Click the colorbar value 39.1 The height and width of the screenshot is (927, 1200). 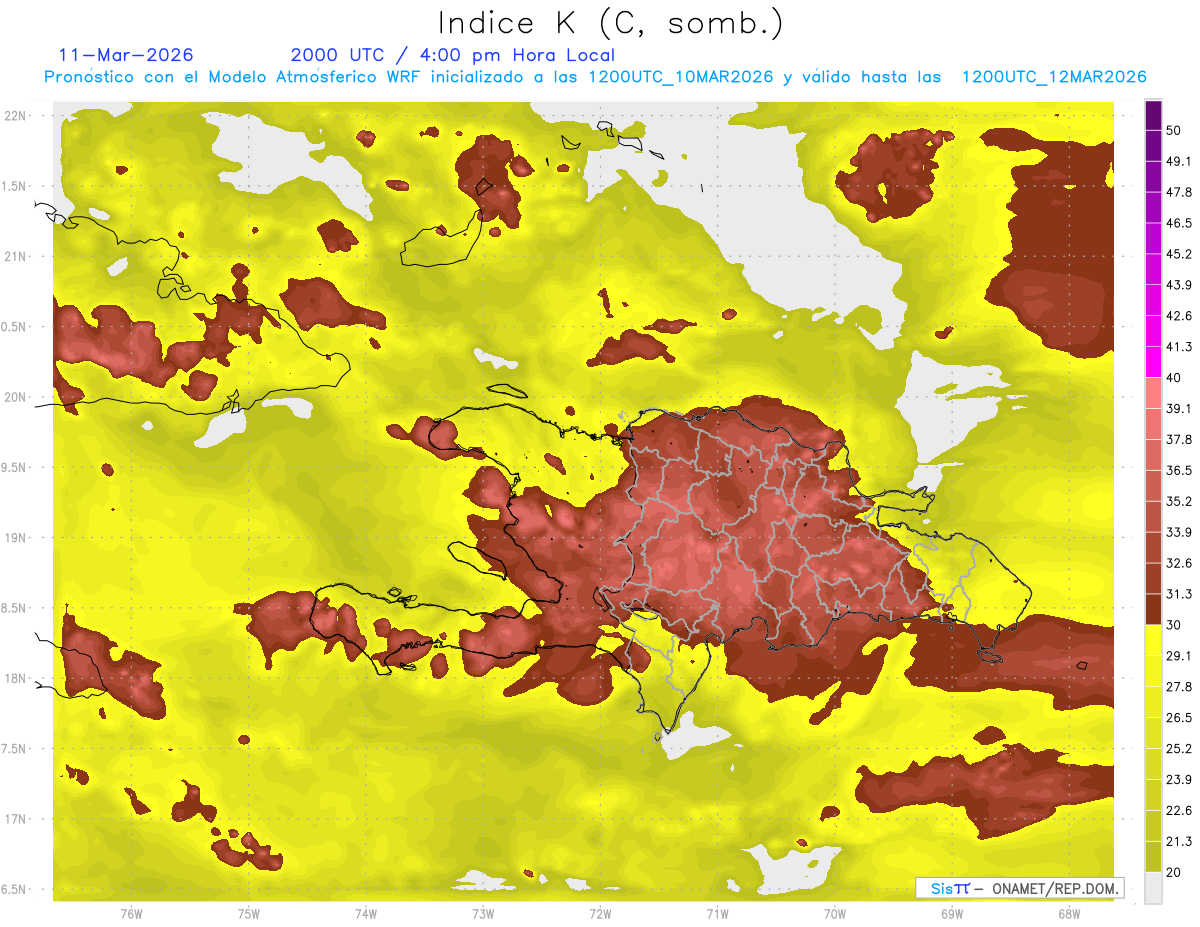pos(1178,409)
